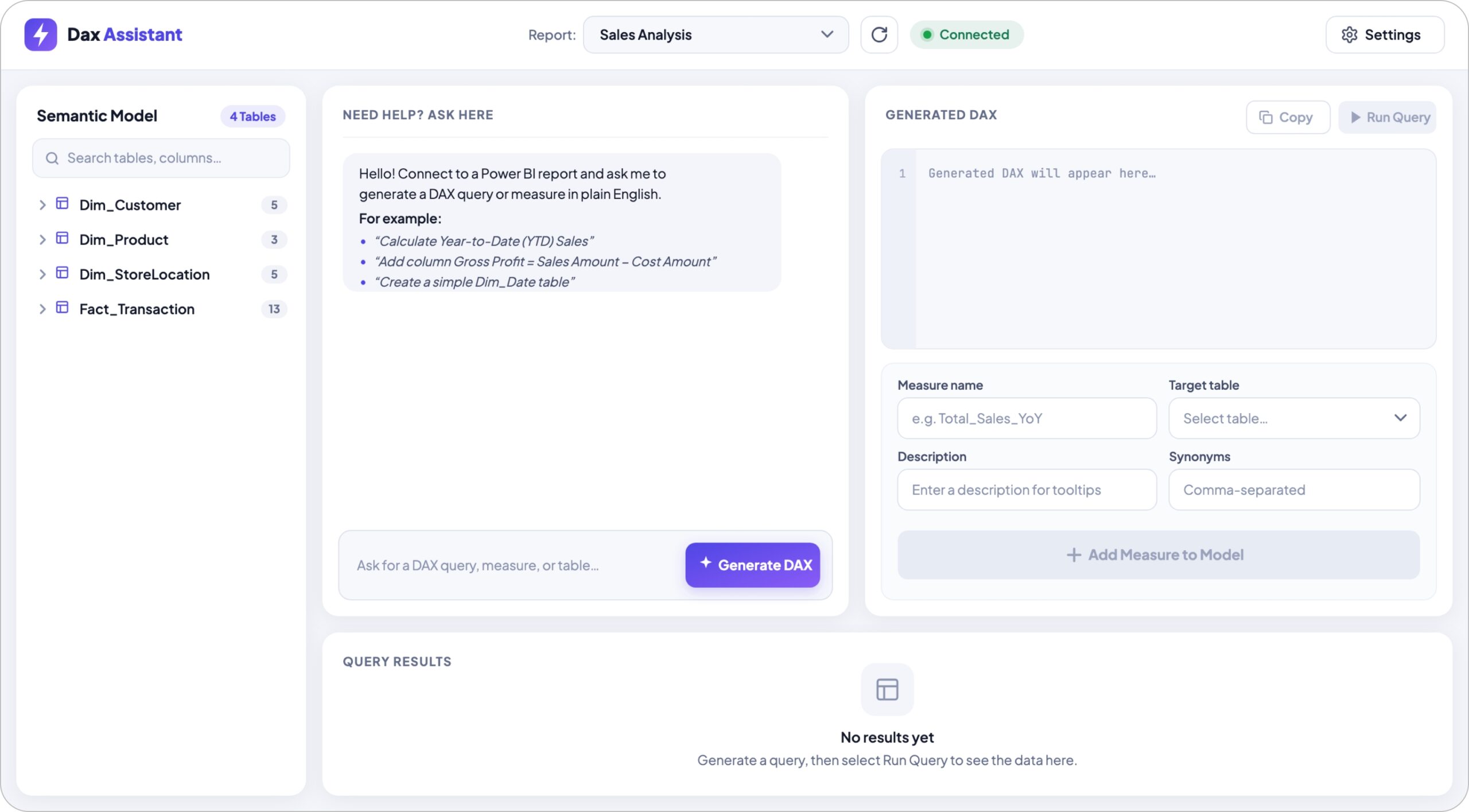Select the Dim_Customer table row label
The width and height of the screenshot is (1469, 812).
tap(130, 205)
